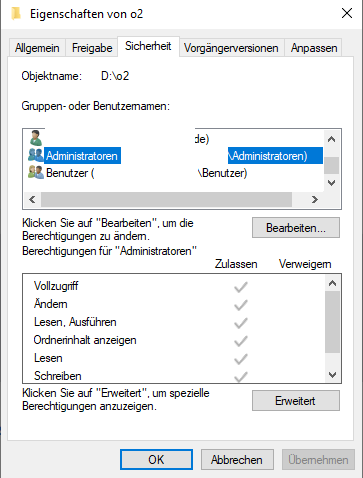Viewport: 363px width, 478px height.
Task: Click the Vollzugriff allow checkmark
Action: coord(241,287)
